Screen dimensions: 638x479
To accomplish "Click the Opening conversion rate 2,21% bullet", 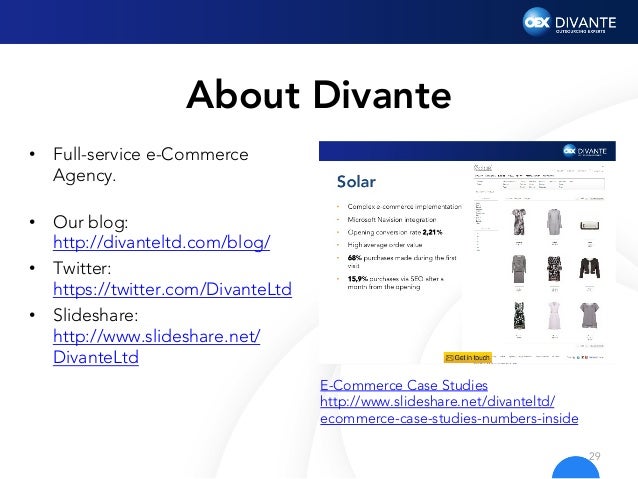I will 395,232.
